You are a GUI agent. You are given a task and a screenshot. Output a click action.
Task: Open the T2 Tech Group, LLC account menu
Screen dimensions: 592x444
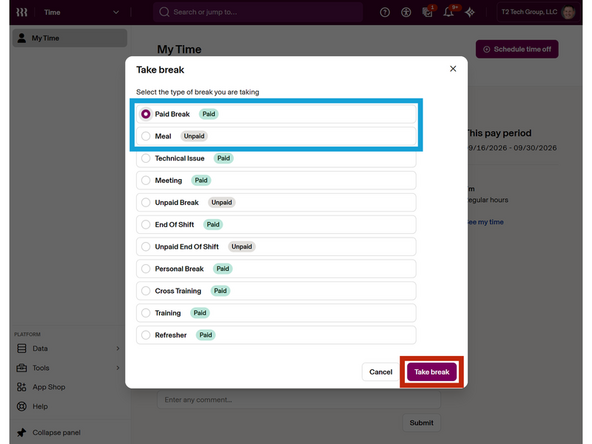538,12
